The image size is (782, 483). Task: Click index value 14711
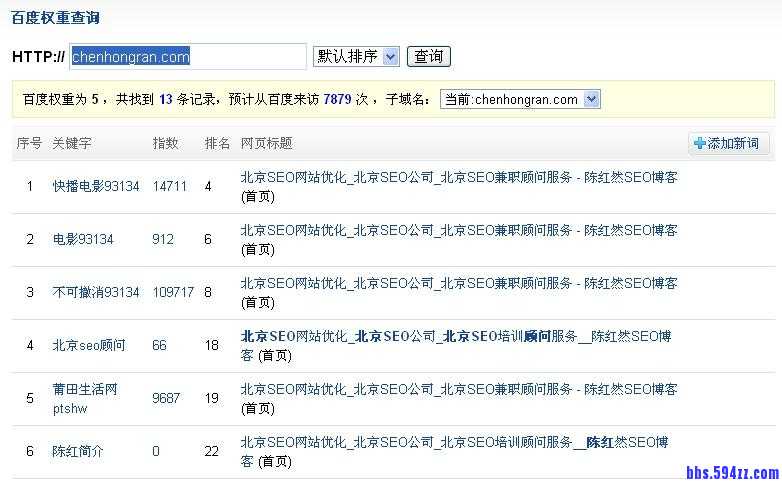click(x=170, y=186)
